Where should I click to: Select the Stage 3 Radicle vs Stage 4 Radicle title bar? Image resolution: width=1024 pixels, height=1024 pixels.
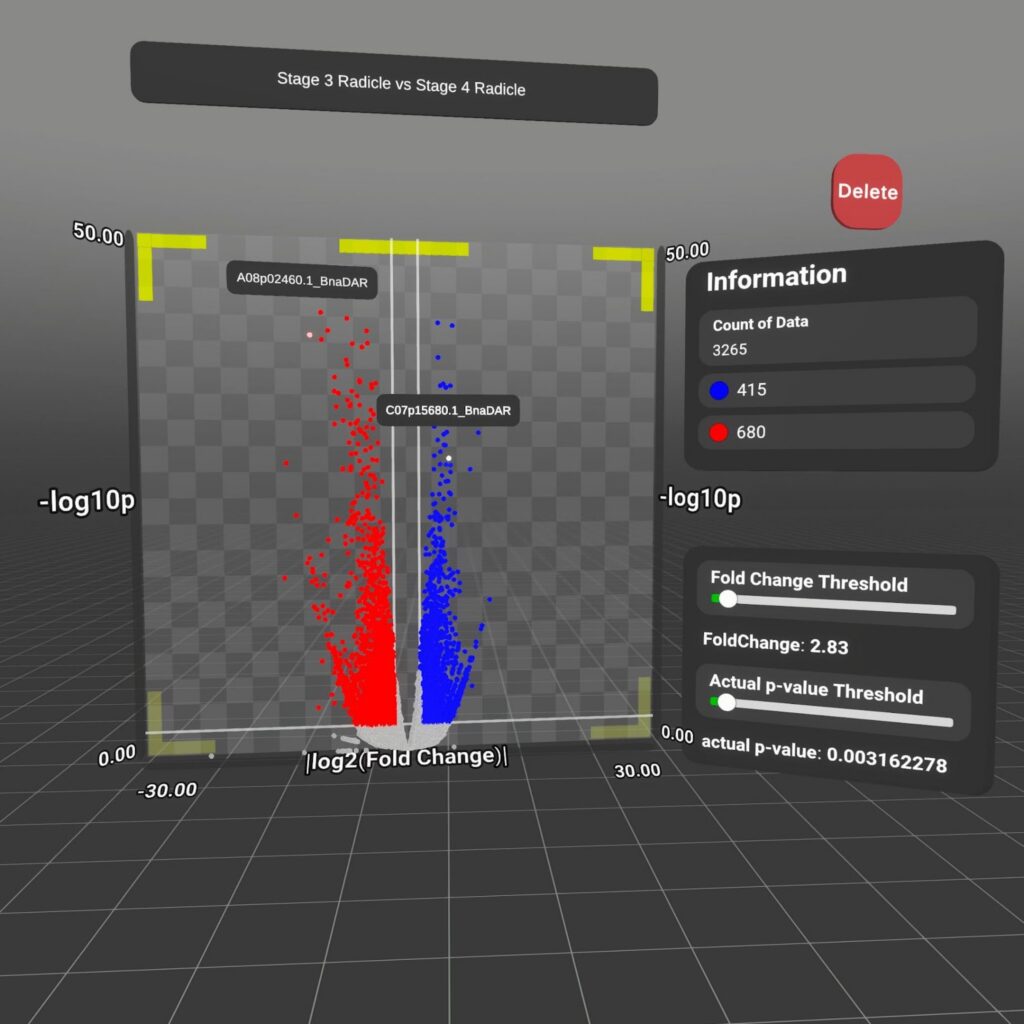click(x=394, y=84)
